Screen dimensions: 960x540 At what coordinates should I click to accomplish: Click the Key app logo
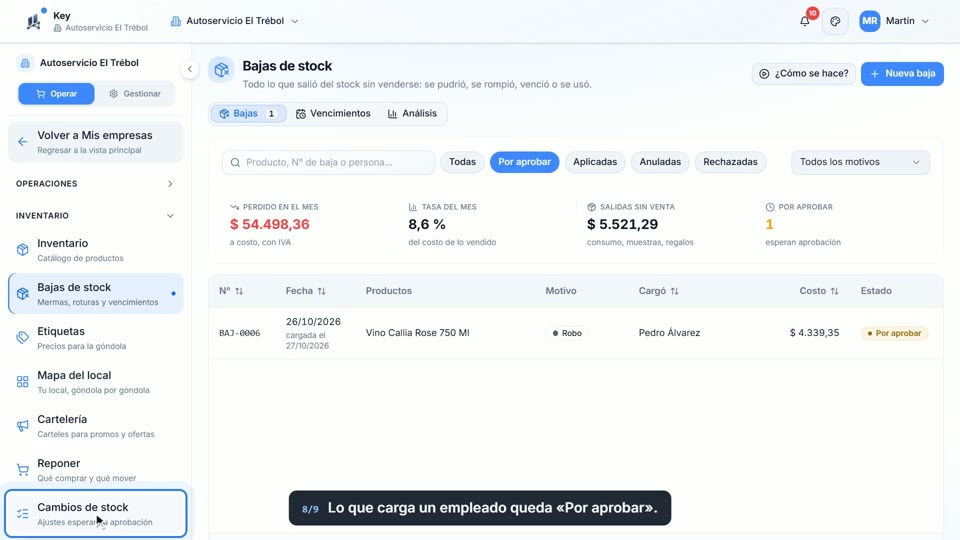[x=34, y=21]
